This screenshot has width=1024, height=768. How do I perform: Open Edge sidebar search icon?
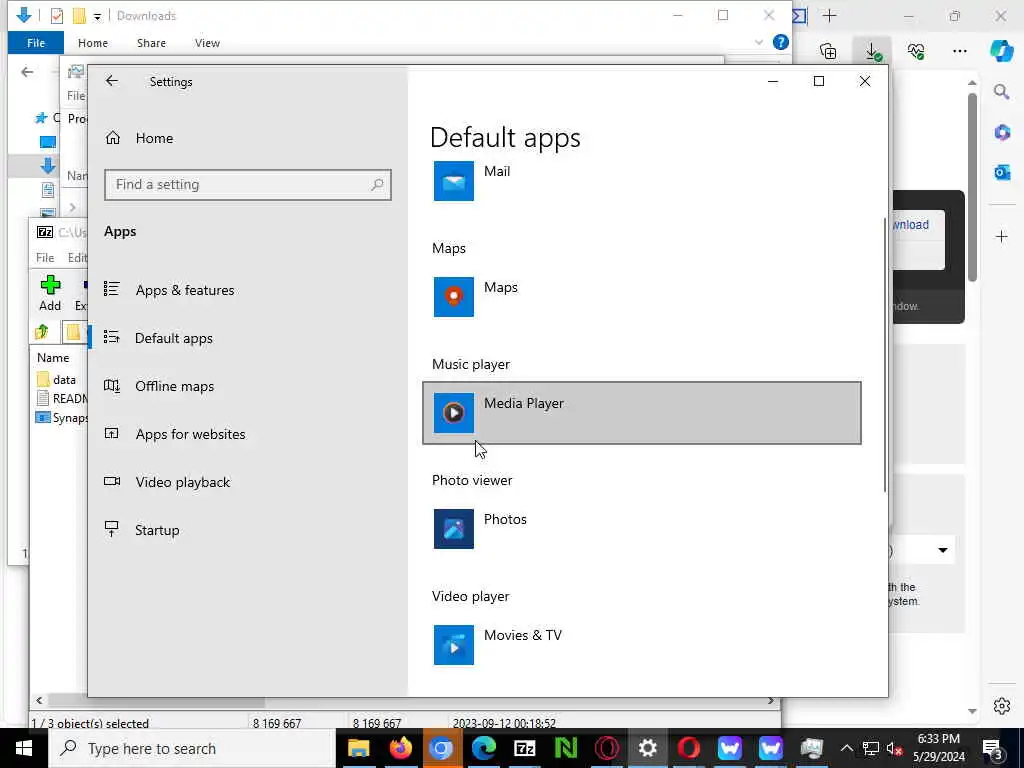(x=1002, y=92)
